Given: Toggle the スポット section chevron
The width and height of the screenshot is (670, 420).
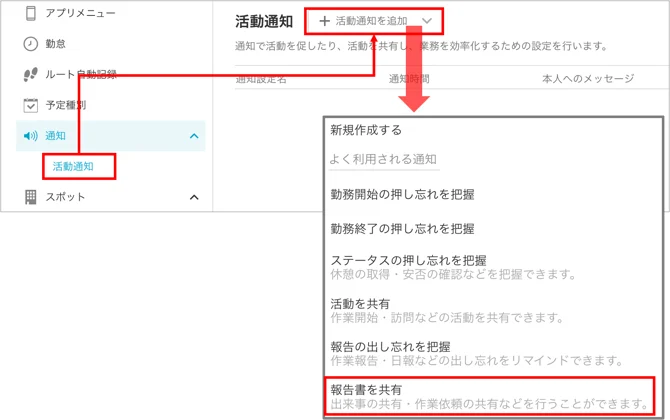Looking at the screenshot, I should pyautogui.click(x=194, y=197).
